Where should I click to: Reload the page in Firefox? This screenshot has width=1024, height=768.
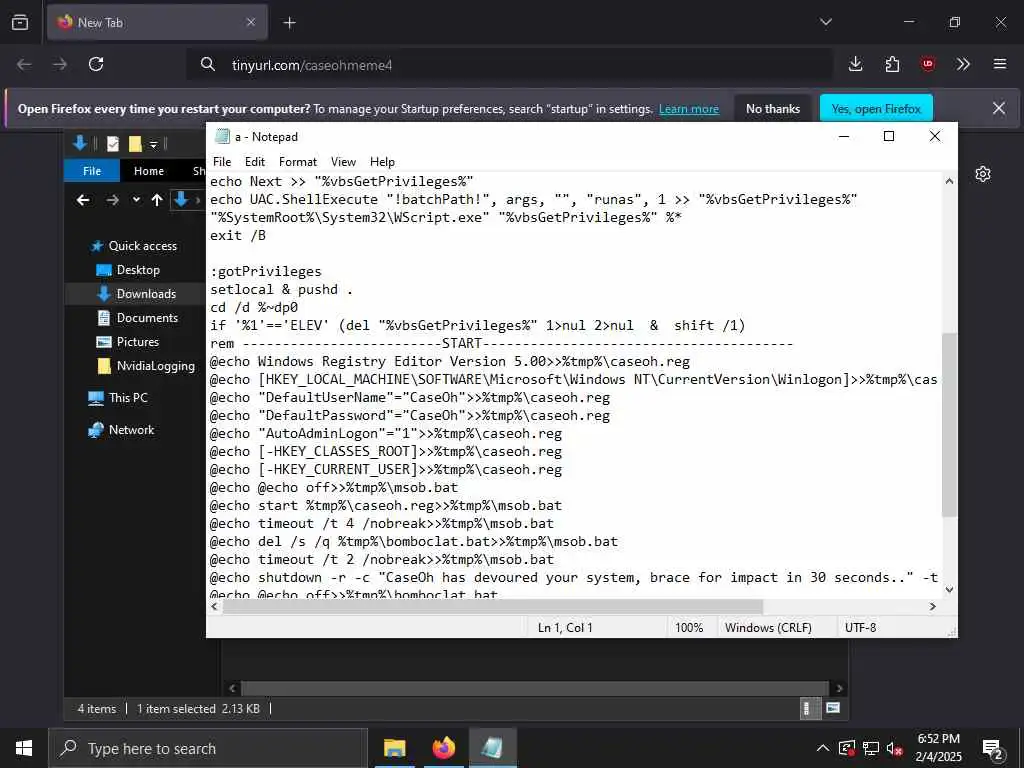tap(96, 64)
